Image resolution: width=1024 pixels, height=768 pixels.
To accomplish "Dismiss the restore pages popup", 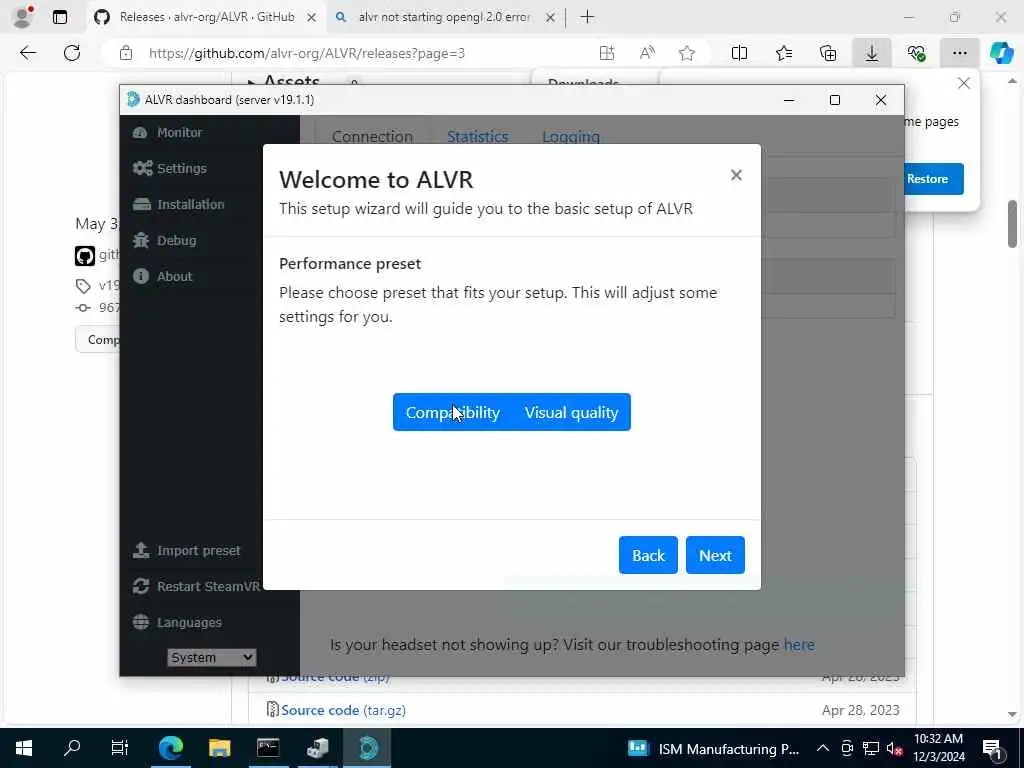I will [964, 84].
